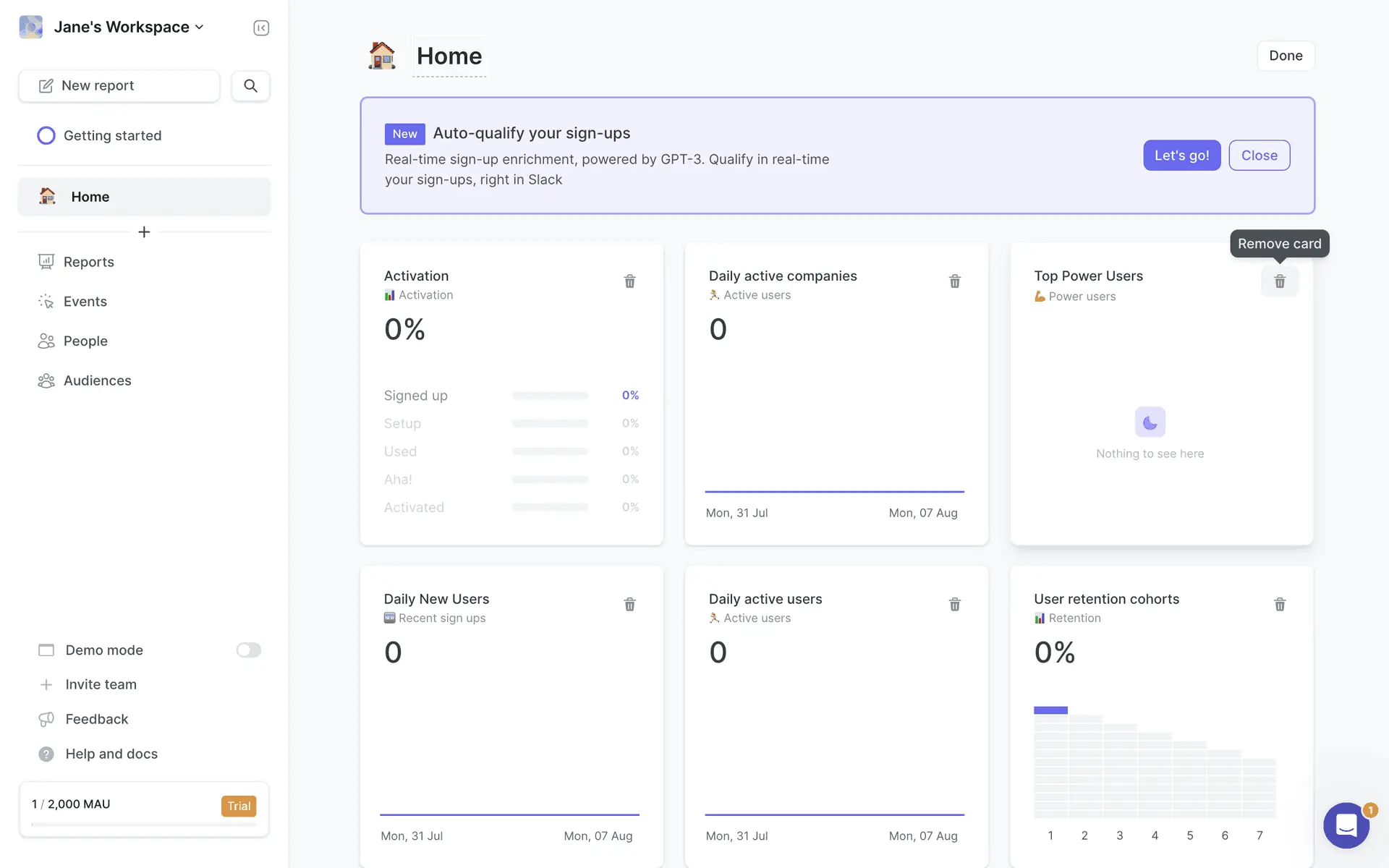1389x868 pixels.
Task: Trash the Daily New Users card
Action: click(629, 605)
